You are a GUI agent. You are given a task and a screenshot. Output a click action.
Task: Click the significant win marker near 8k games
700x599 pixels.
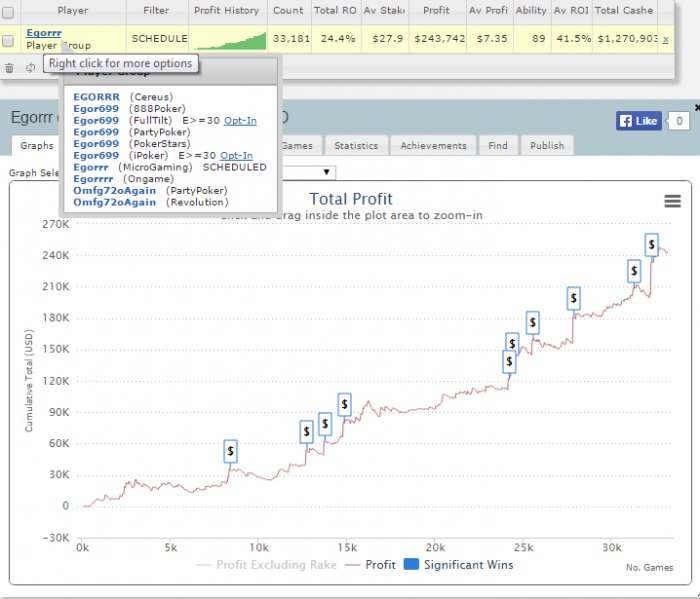231,452
